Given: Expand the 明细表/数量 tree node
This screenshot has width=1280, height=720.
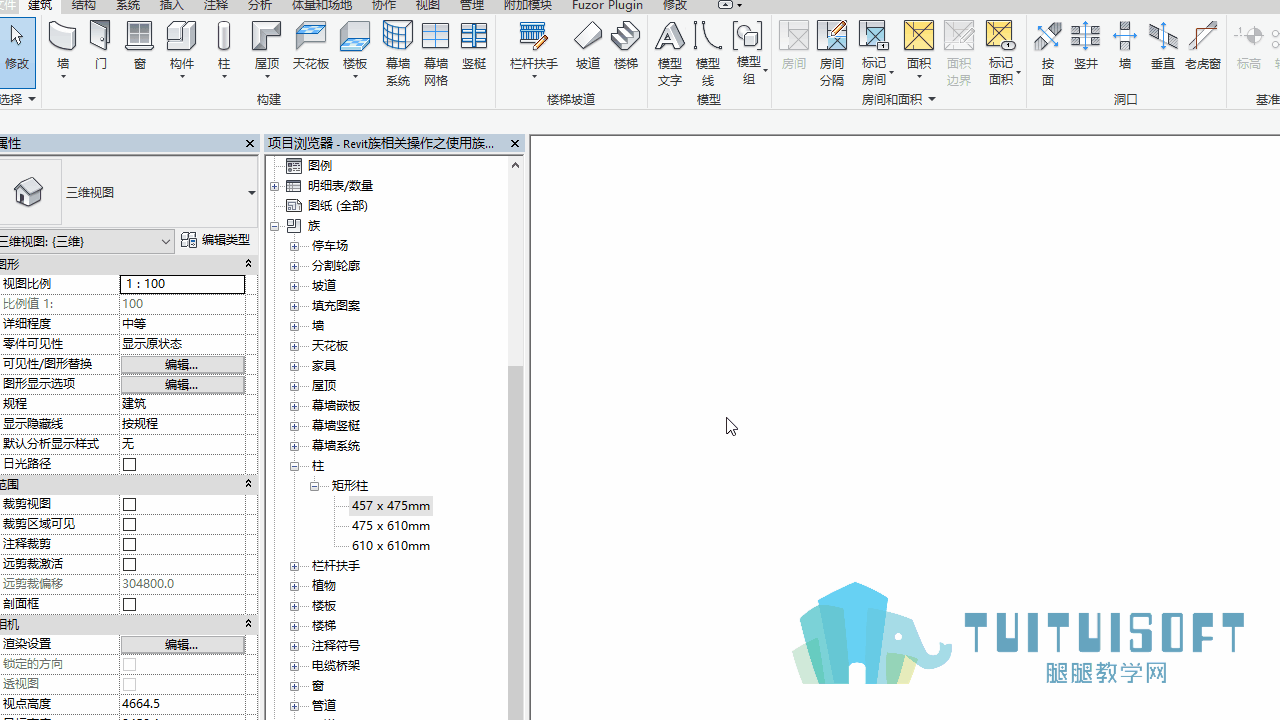Looking at the screenshot, I should click(275, 185).
